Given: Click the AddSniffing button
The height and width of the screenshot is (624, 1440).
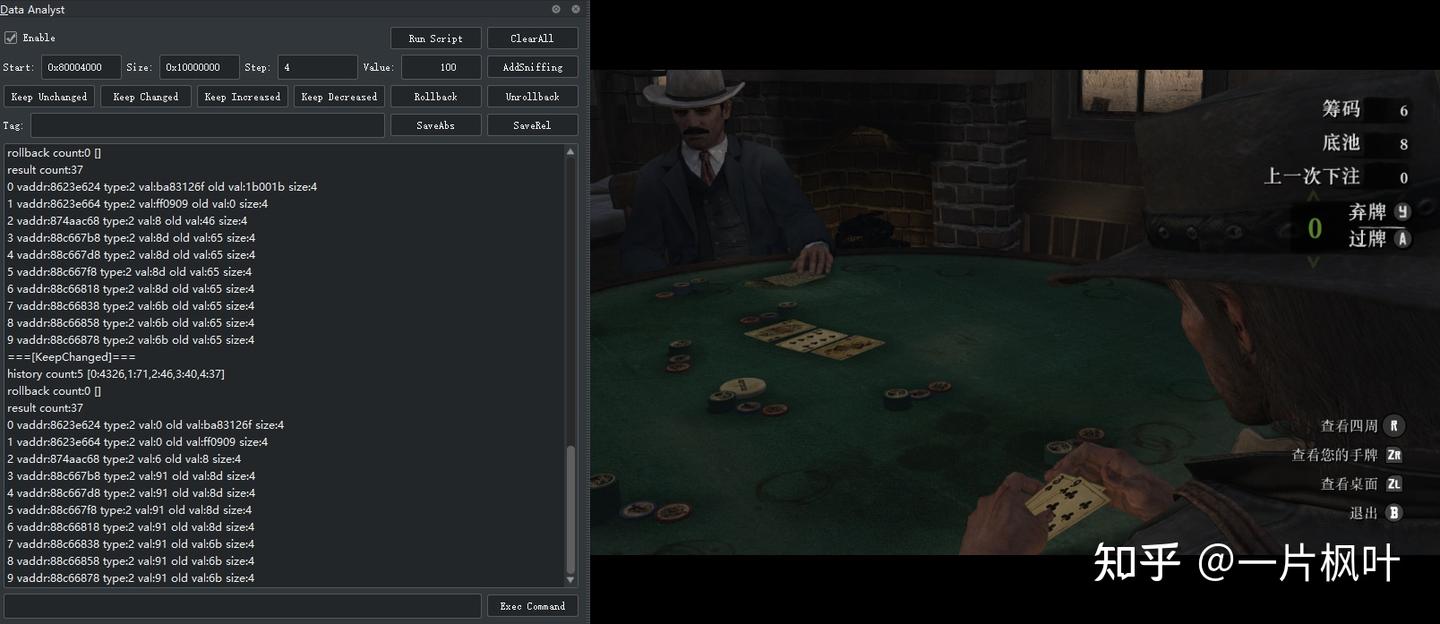Looking at the screenshot, I should point(532,67).
